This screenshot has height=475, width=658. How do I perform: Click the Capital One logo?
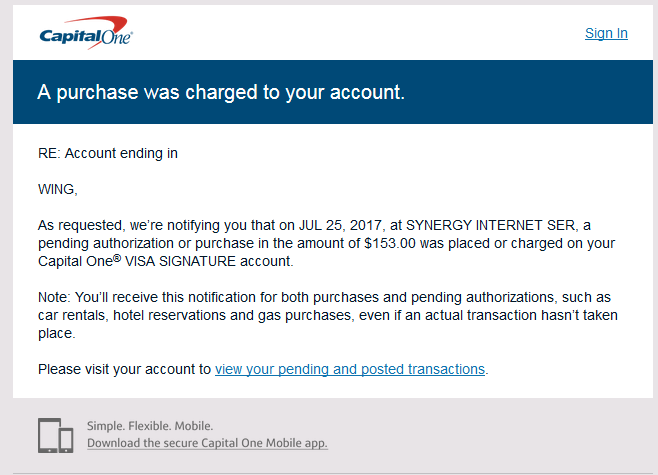[86, 33]
